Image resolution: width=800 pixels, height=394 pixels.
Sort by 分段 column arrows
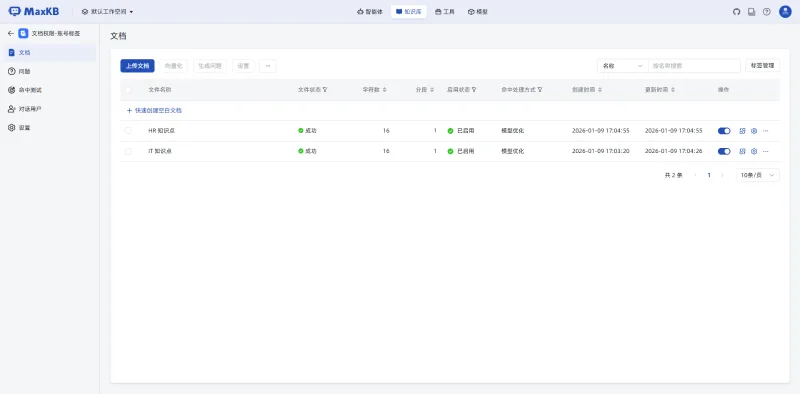click(432, 90)
